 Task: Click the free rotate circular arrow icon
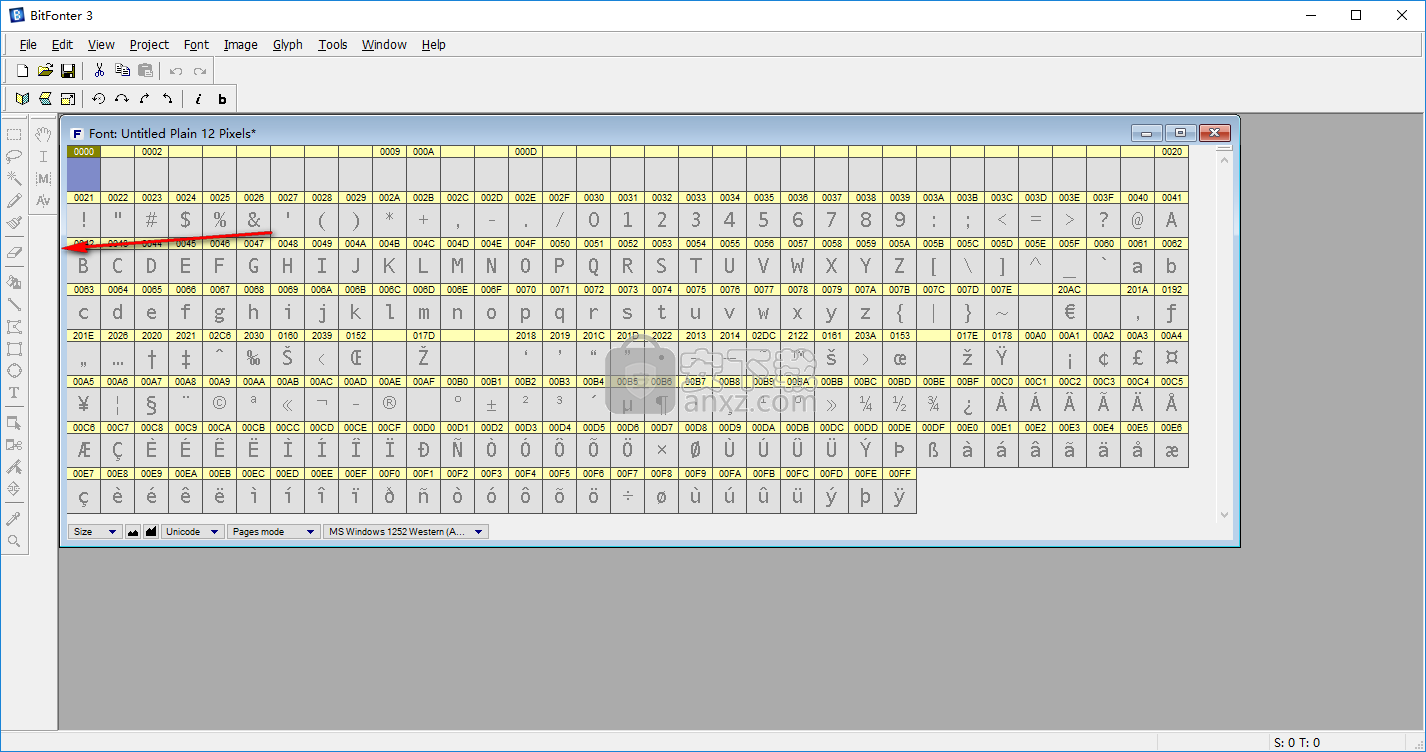99,99
